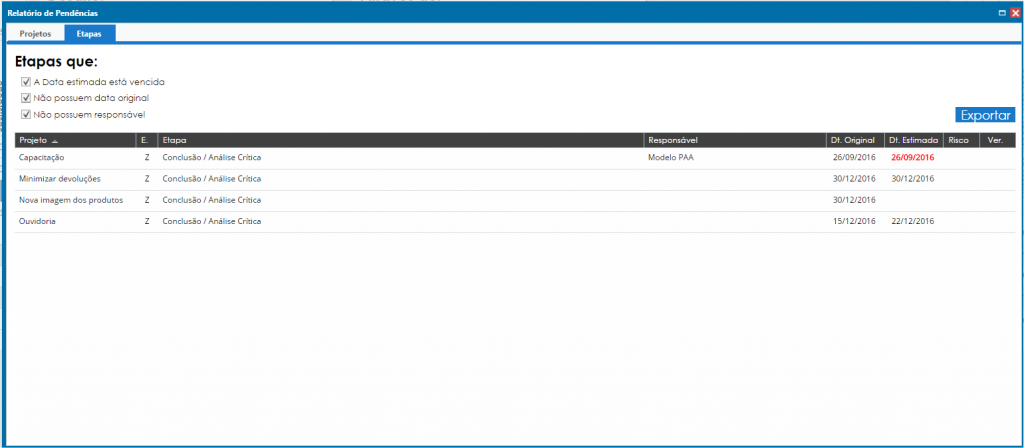Click the Ver. column header
The height and width of the screenshot is (448, 1024).
(997, 140)
